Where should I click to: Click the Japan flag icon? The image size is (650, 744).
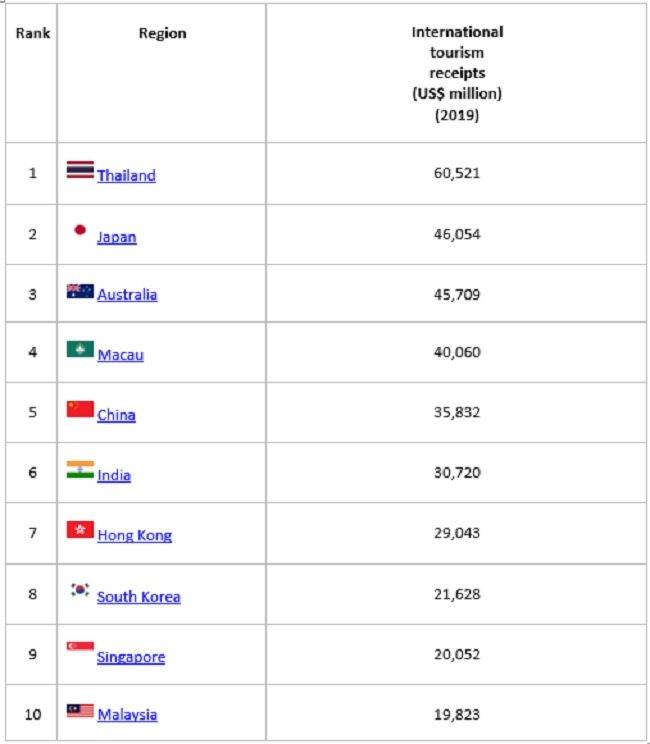click(80, 230)
